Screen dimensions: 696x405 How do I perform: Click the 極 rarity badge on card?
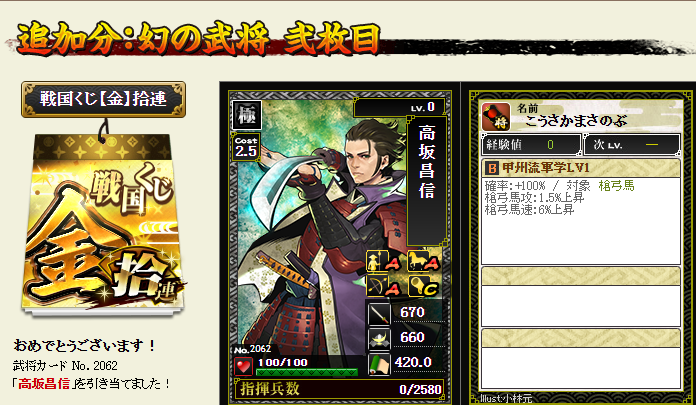coord(247,115)
